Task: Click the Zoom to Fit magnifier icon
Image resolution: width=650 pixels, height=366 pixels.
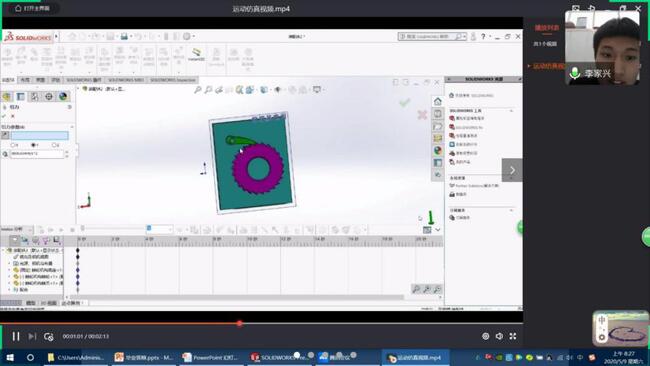Action: pyautogui.click(x=198, y=90)
